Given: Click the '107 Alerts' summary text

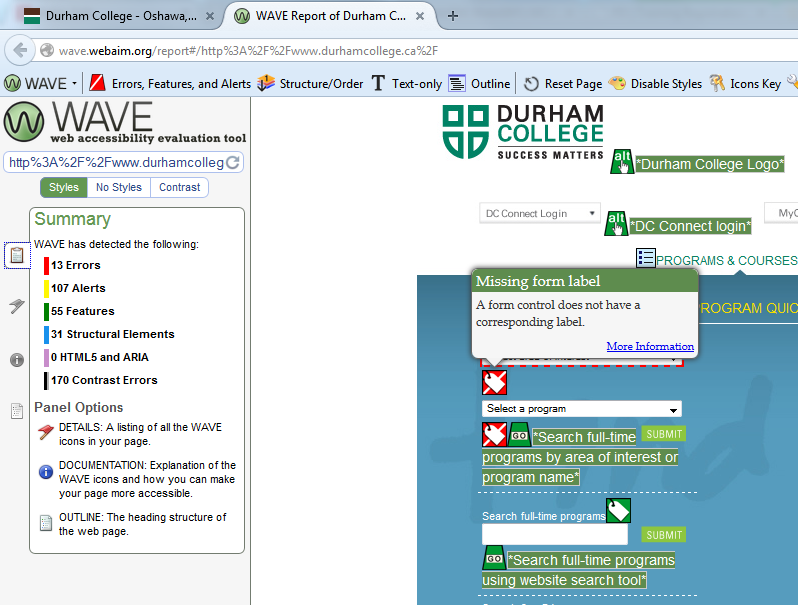Looking at the screenshot, I should coord(78,289).
